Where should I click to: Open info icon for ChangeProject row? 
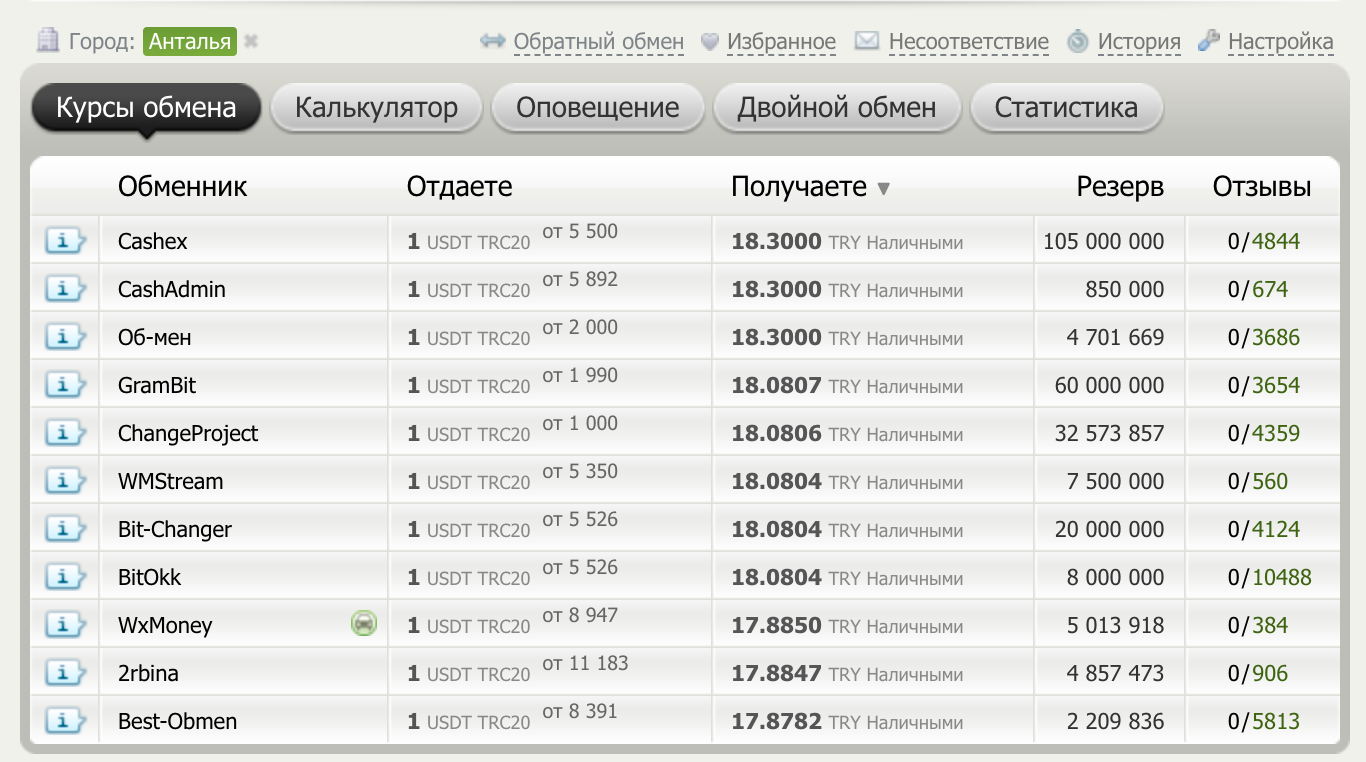coord(64,432)
